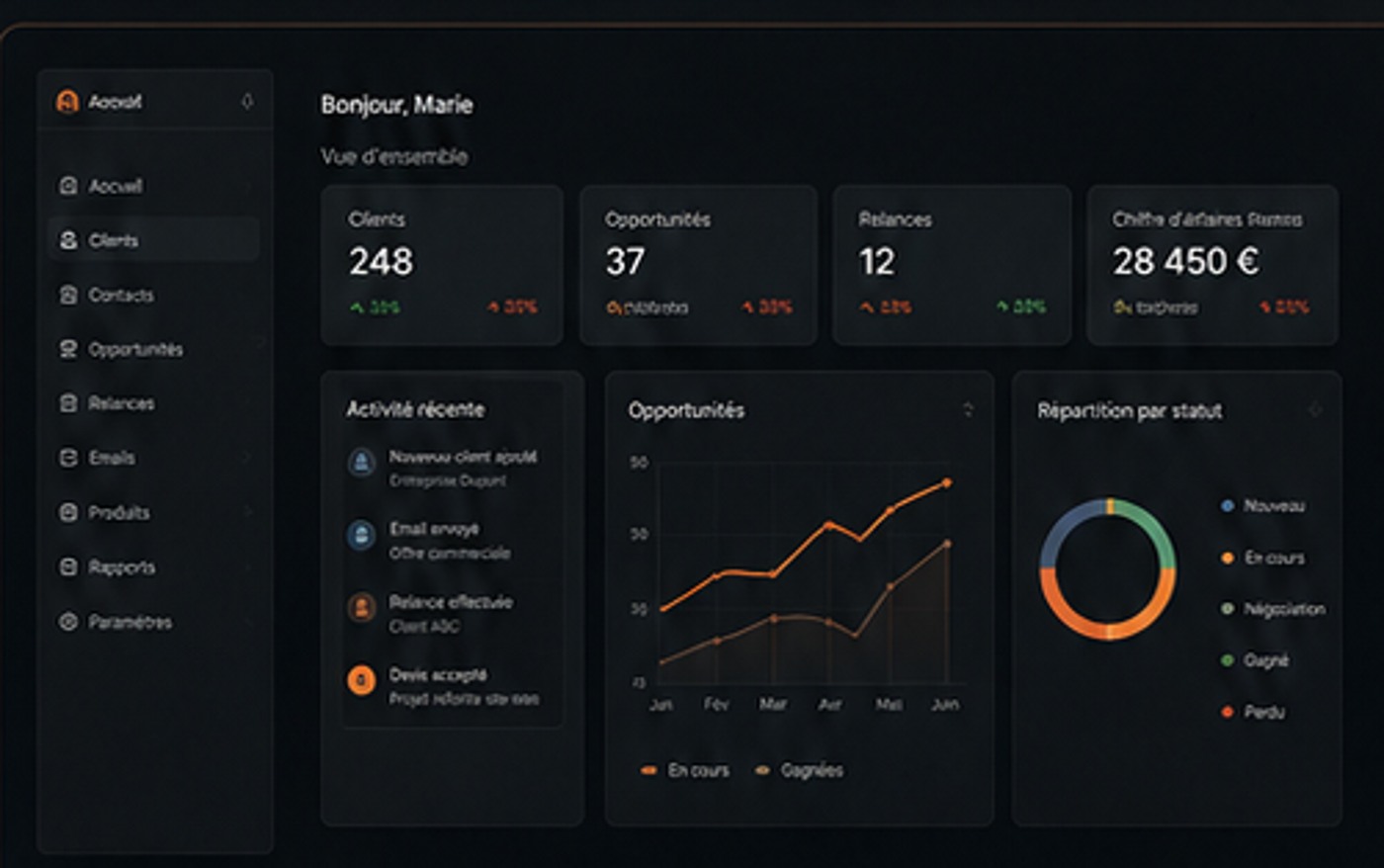Open the Nouveau client ajouté activity entry
The height and width of the screenshot is (868, 1384).
coord(443,468)
